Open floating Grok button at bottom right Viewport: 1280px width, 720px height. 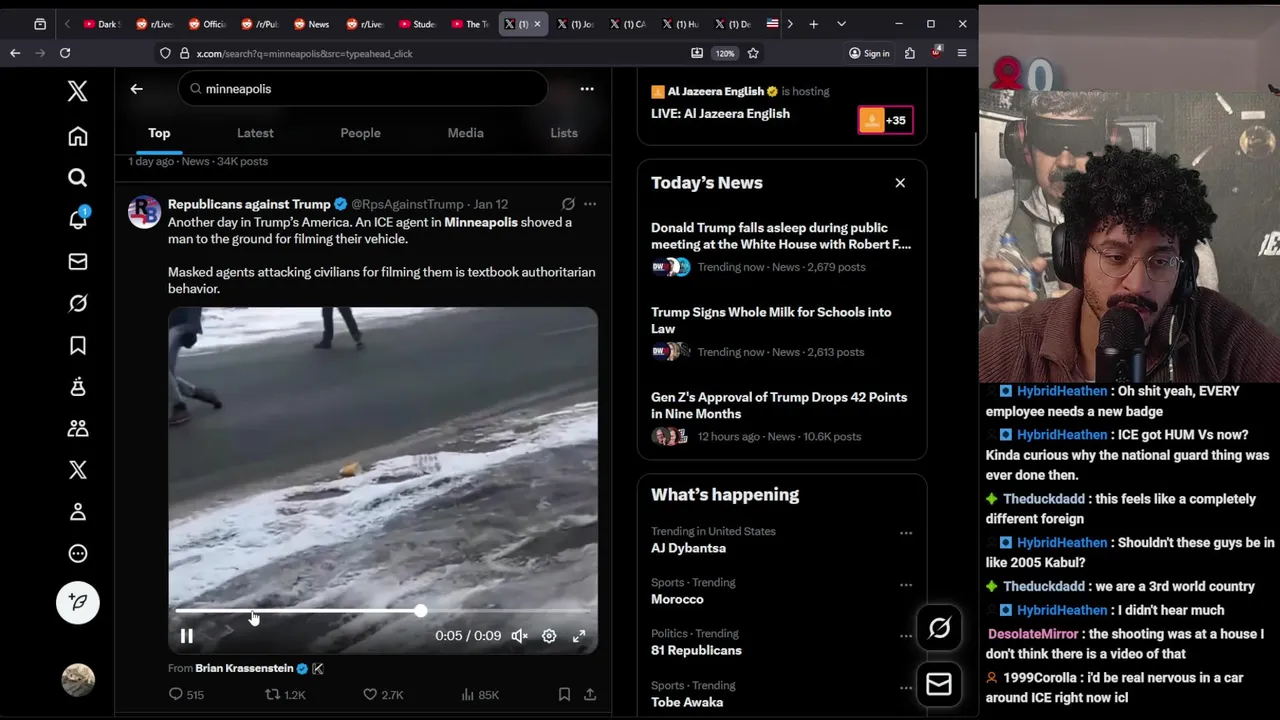pos(939,628)
